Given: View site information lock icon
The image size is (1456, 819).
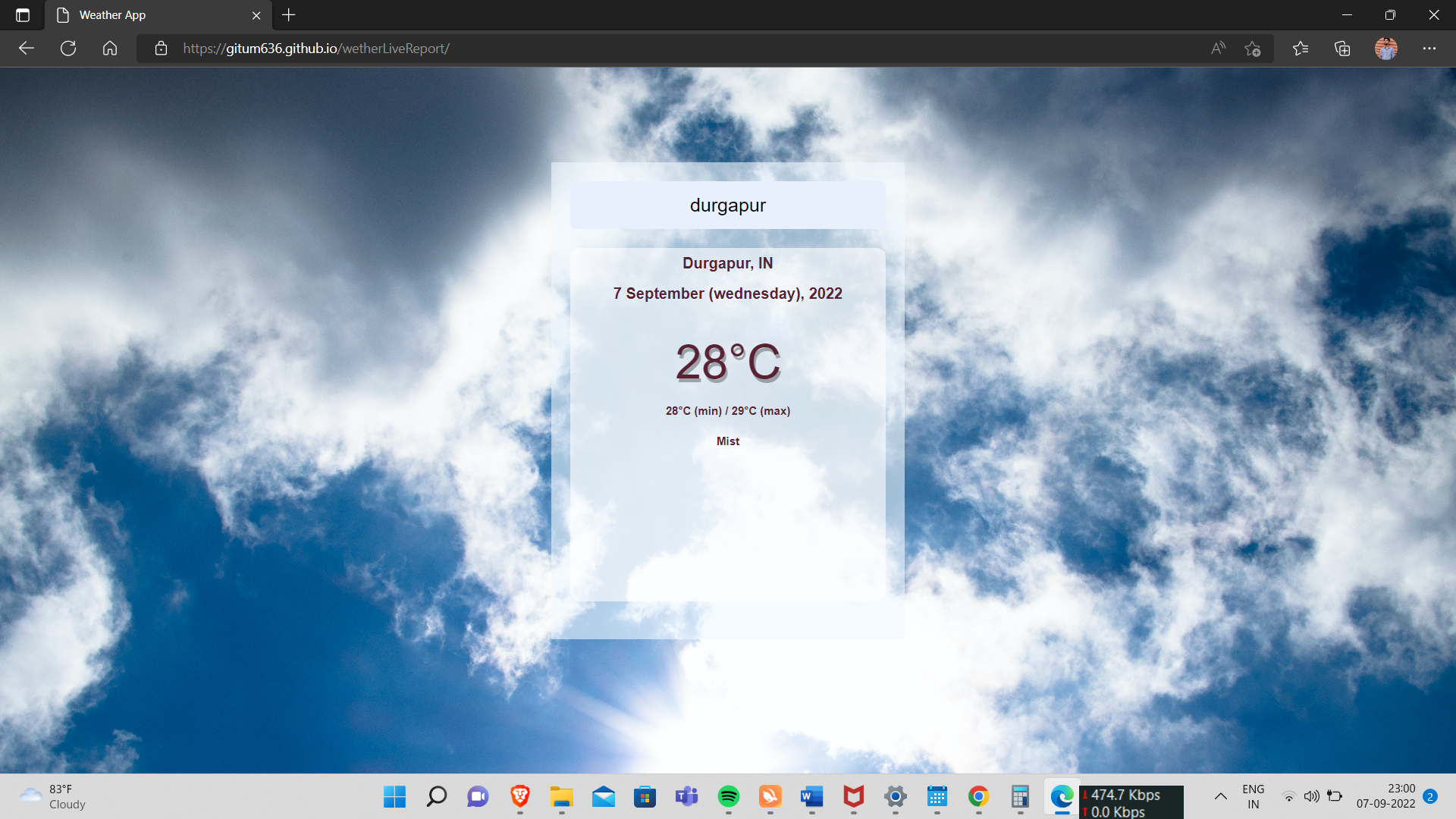Looking at the screenshot, I should coord(161,49).
